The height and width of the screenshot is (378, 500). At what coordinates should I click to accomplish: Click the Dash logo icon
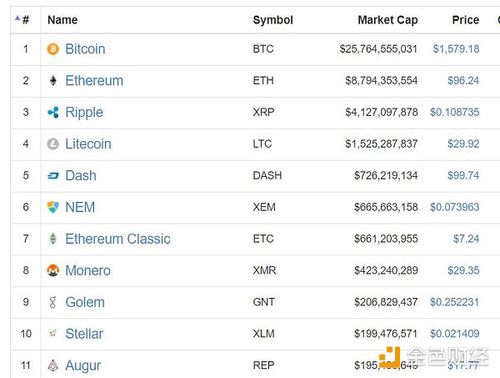[53, 176]
